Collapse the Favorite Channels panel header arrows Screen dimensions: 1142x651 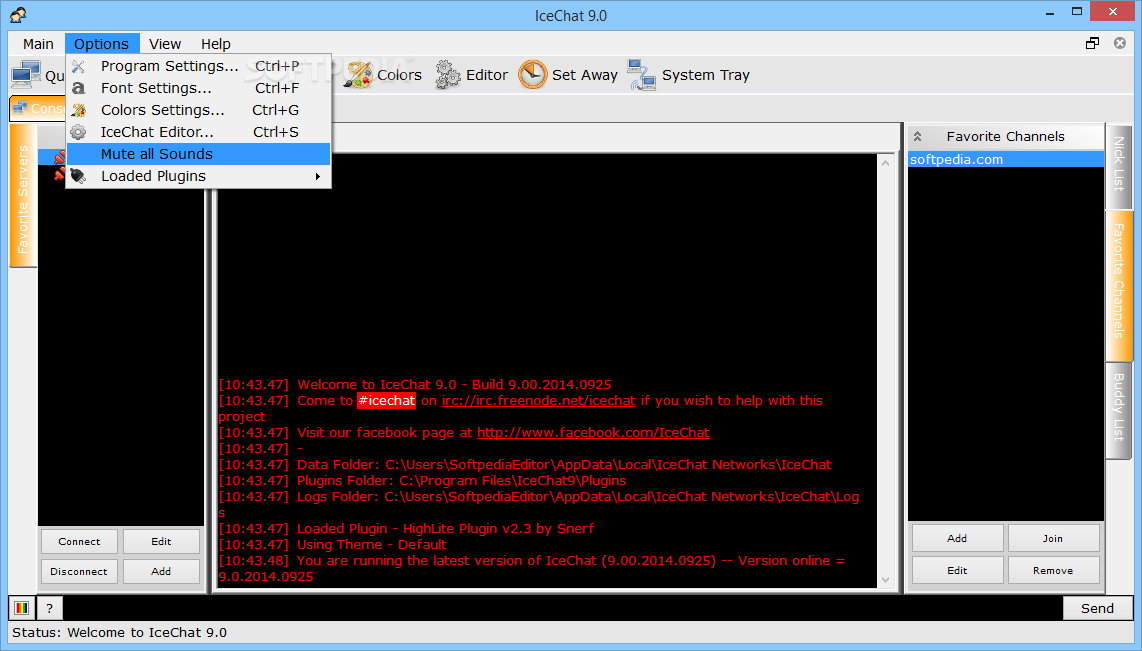coord(918,136)
